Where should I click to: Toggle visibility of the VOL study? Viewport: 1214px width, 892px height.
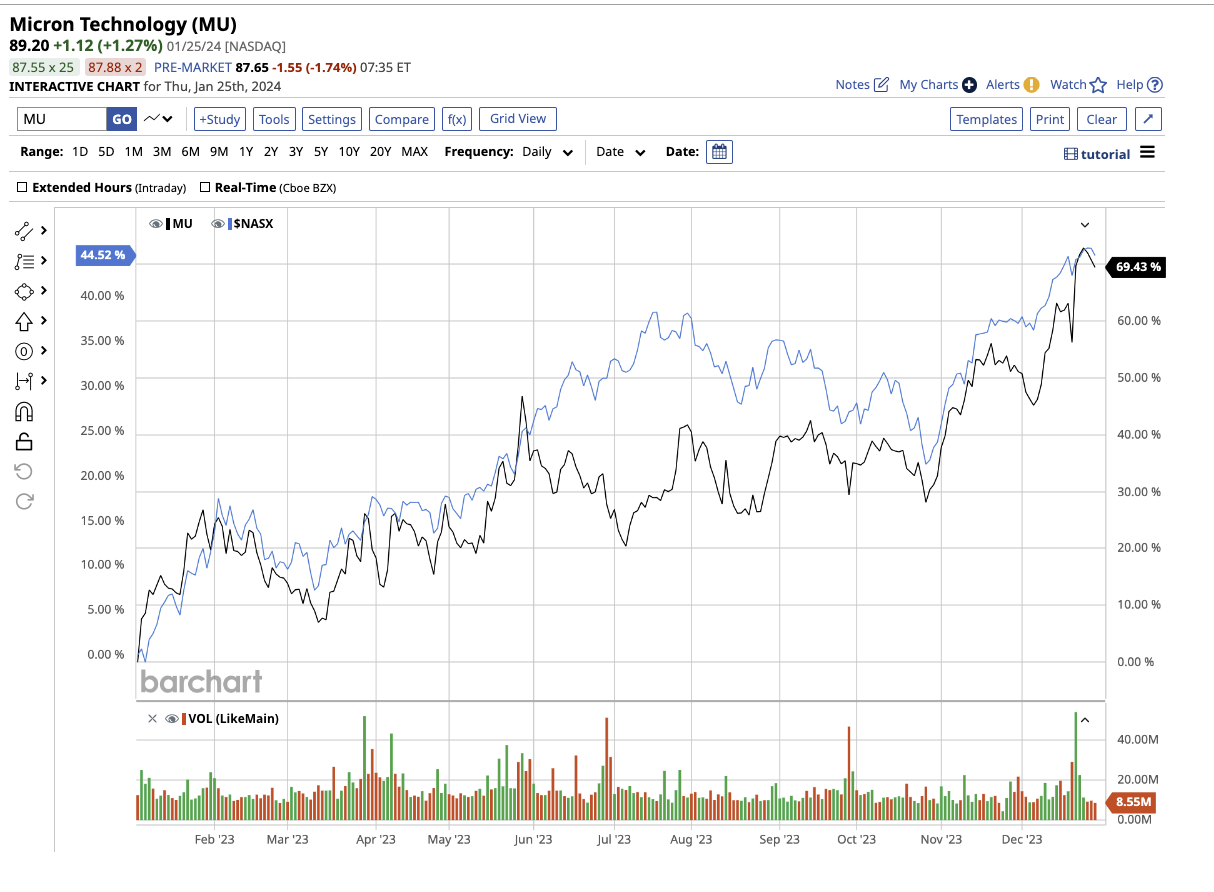[171, 718]
